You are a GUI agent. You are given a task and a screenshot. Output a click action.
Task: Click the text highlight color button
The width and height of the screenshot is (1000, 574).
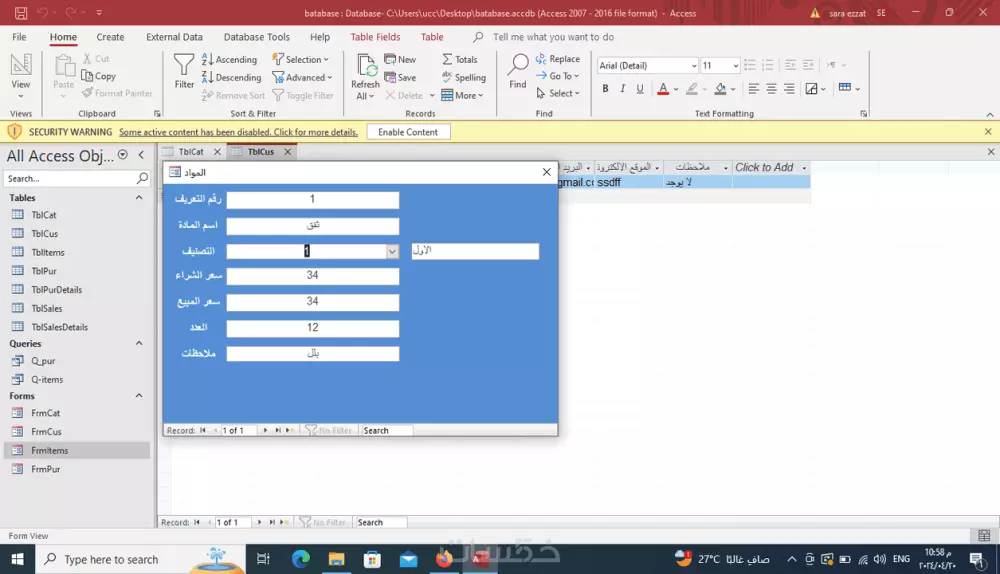692,89
